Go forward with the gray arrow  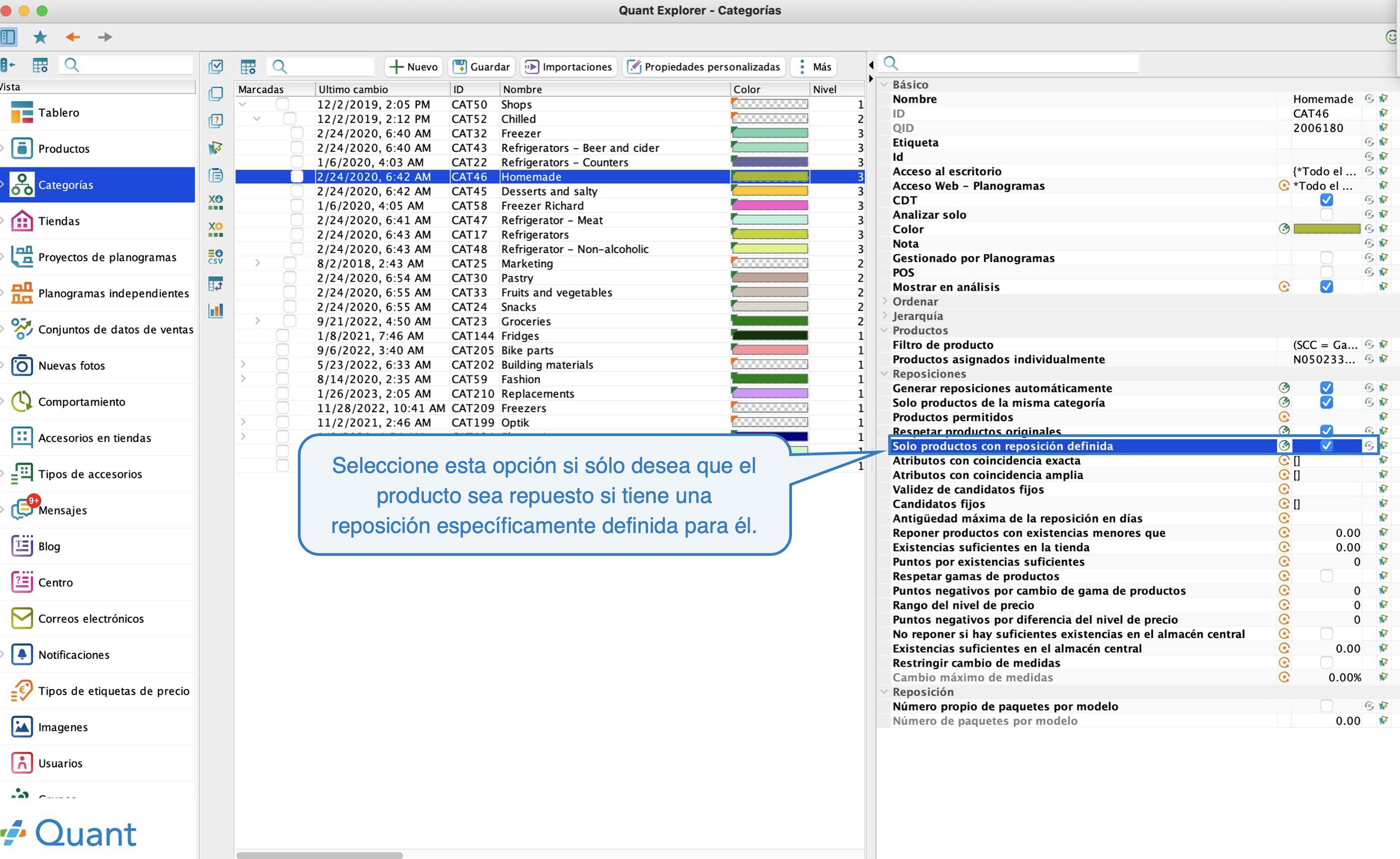pyautogui.click(x=105, y=37)
